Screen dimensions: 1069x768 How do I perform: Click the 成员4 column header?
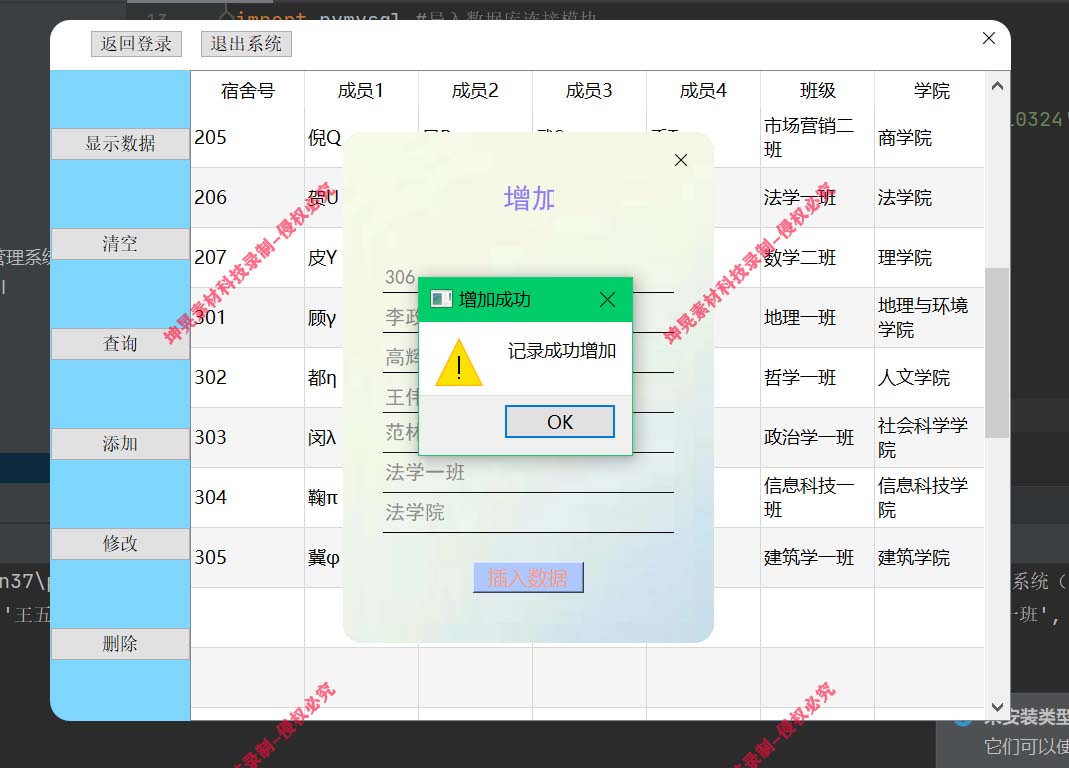coord(703,90)
